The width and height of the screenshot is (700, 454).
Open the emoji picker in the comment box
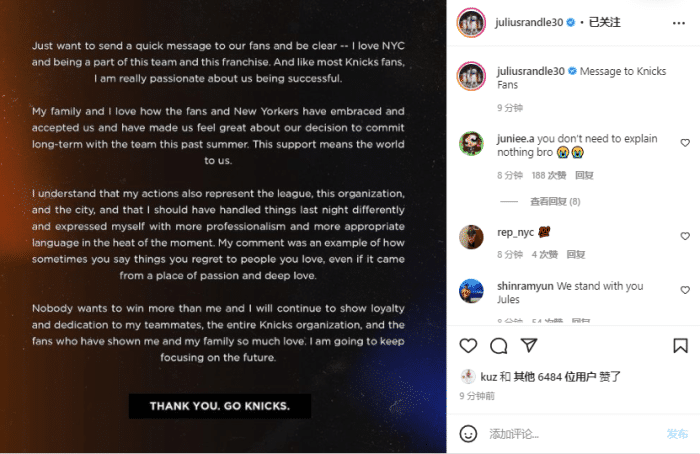coord(468,434)
